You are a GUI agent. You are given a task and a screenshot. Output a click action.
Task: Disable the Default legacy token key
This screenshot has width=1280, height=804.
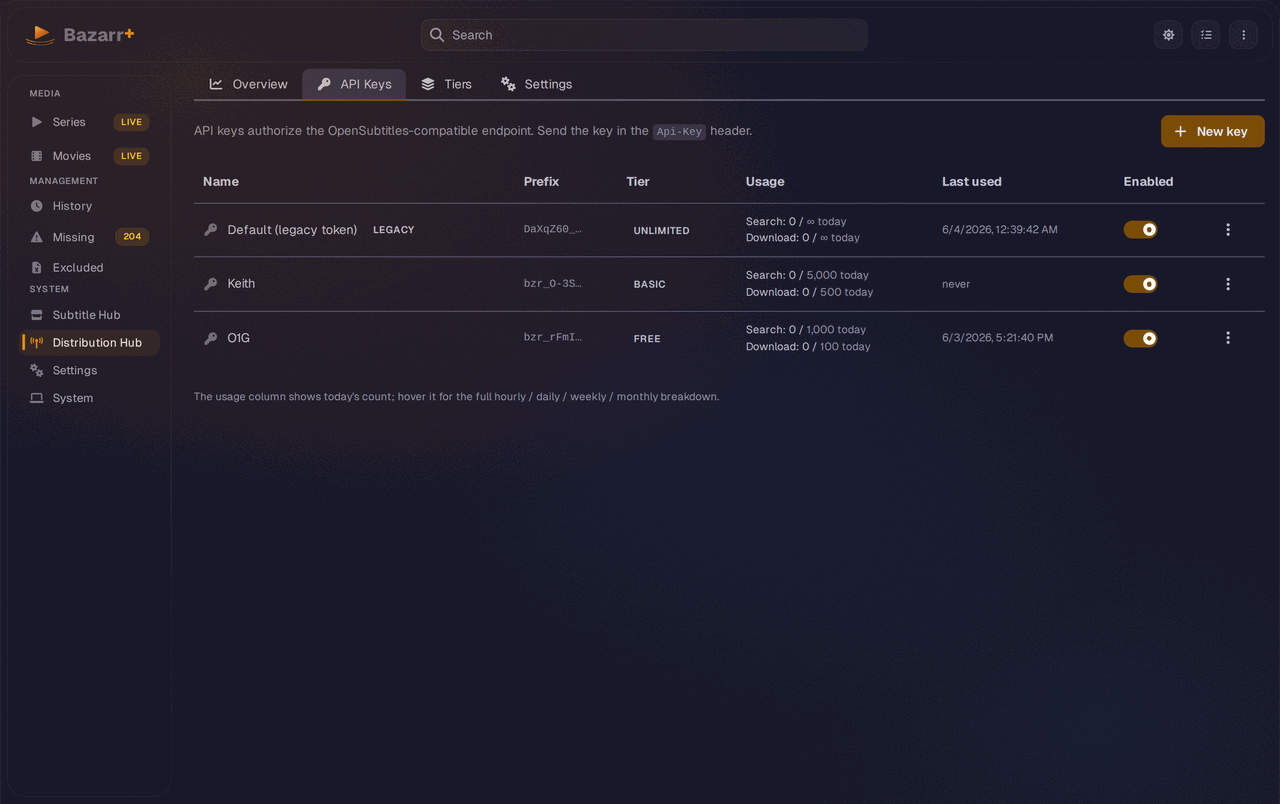pos(1140,230)
